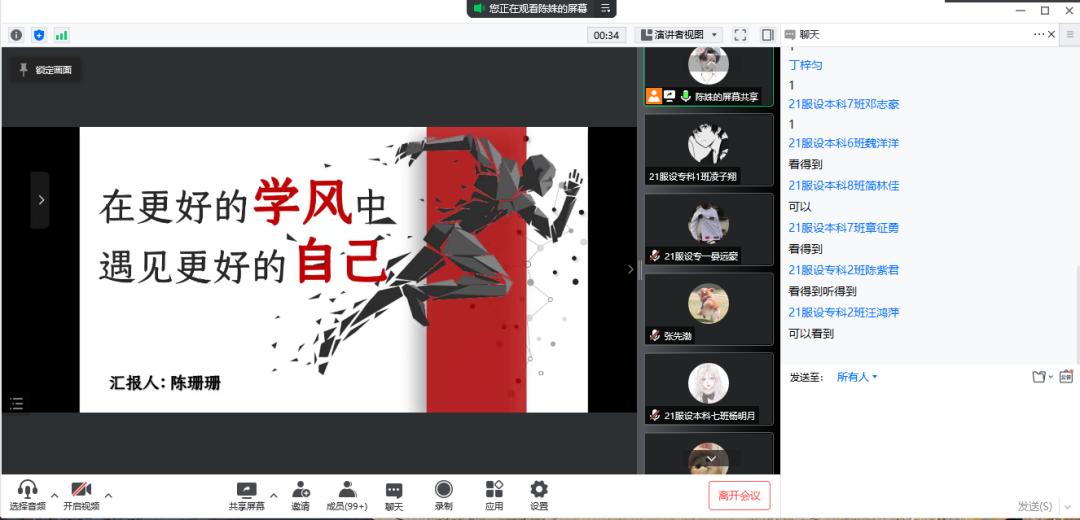Click 21服设专科1班凌子翔 participant video tile
The image size is (1080, 520).
point(708,150)
